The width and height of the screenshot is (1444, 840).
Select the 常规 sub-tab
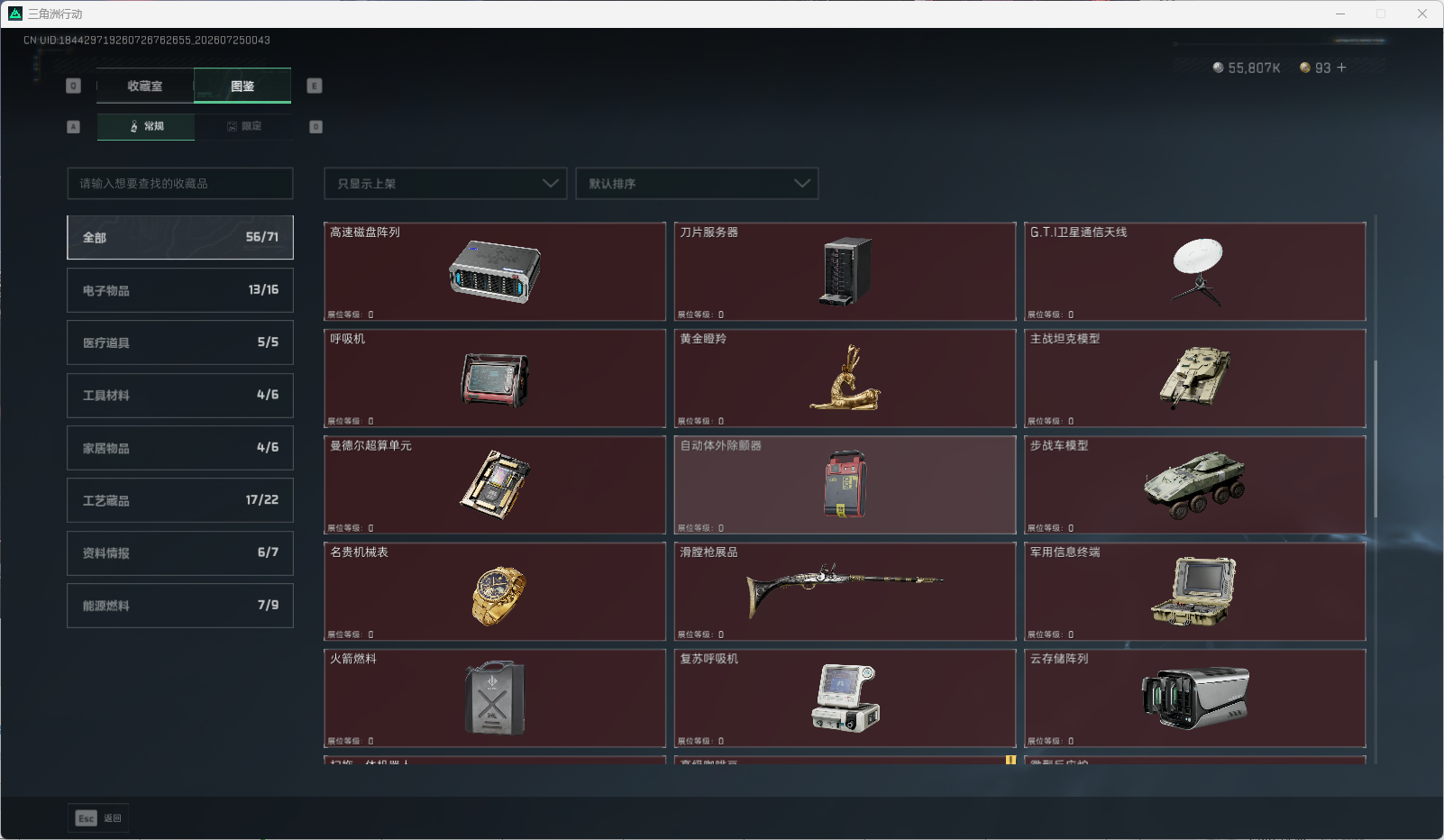coord(146,126)
